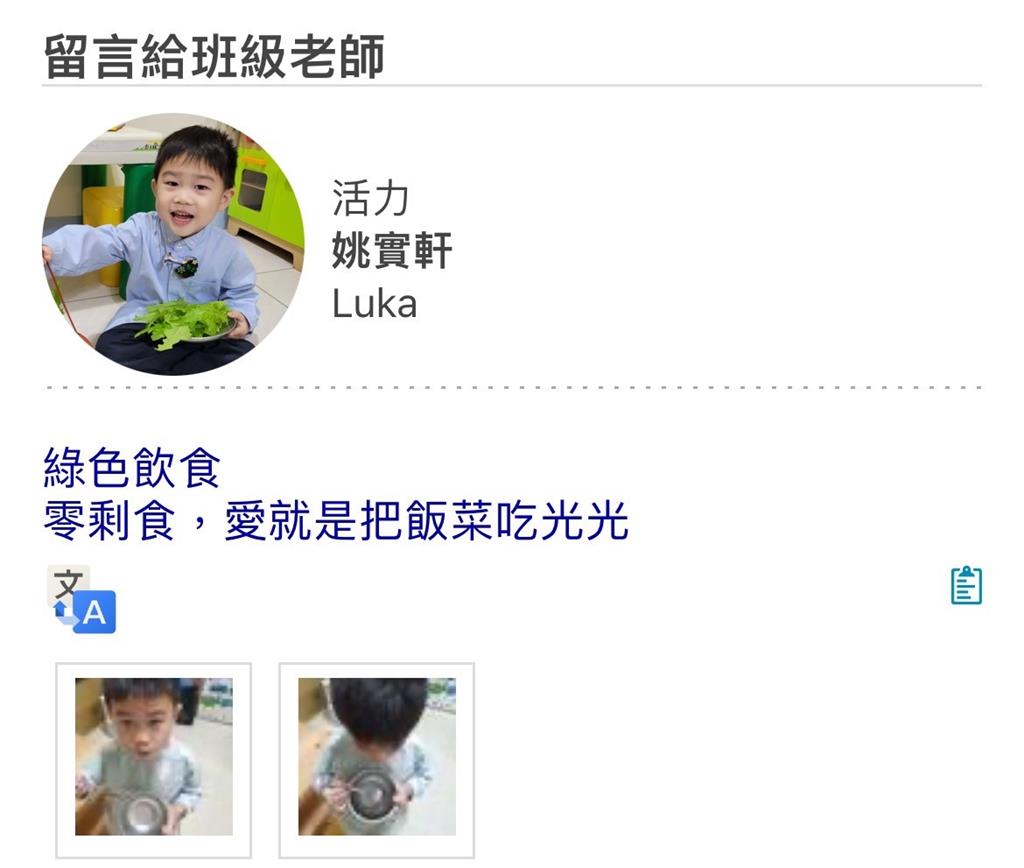Select the student name 姚實軒
Image resolution: width=1024 pixels, height=868 pixels.
392,251
